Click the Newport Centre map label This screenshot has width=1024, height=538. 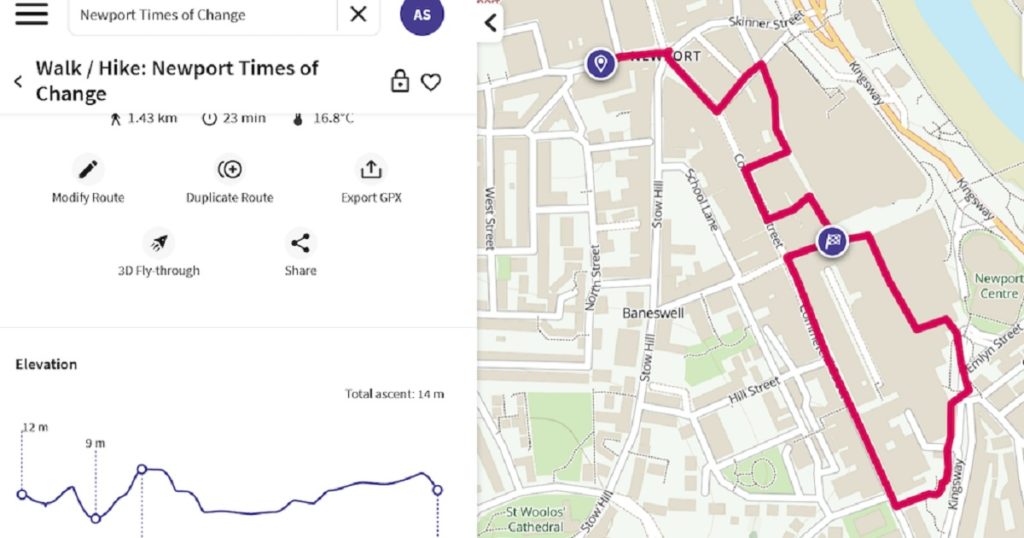pyautogui.click(x=997, y=286)
